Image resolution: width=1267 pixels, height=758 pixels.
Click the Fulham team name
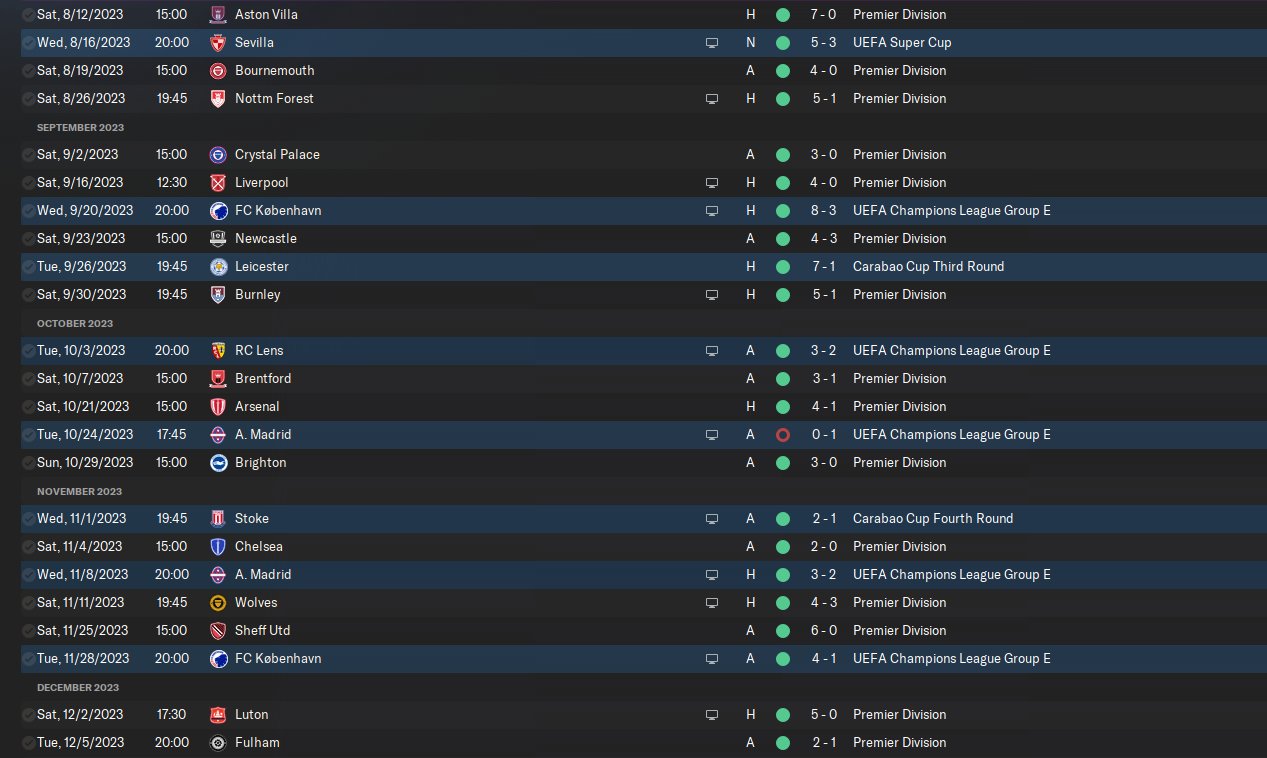(x=257, y=743)
